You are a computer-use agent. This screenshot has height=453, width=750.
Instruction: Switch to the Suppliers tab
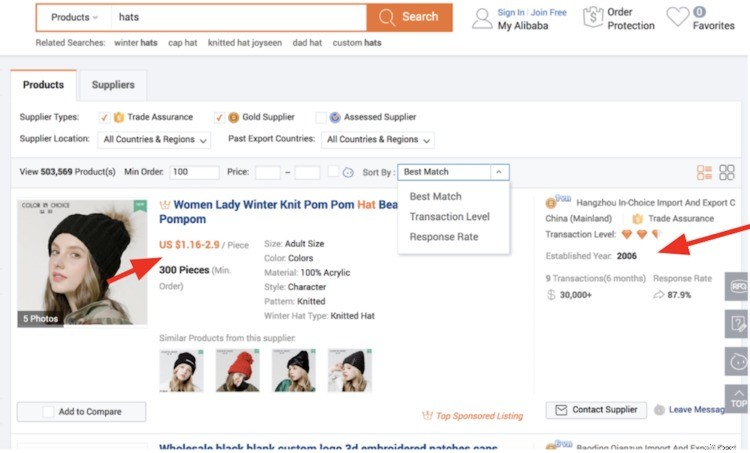point(113,85)
